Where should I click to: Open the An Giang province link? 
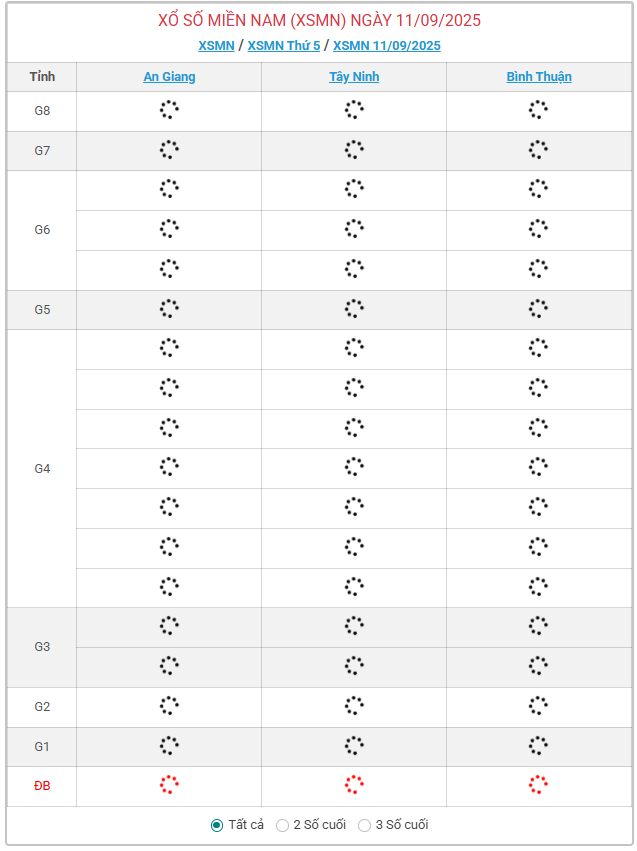click(x=169, y=77)
